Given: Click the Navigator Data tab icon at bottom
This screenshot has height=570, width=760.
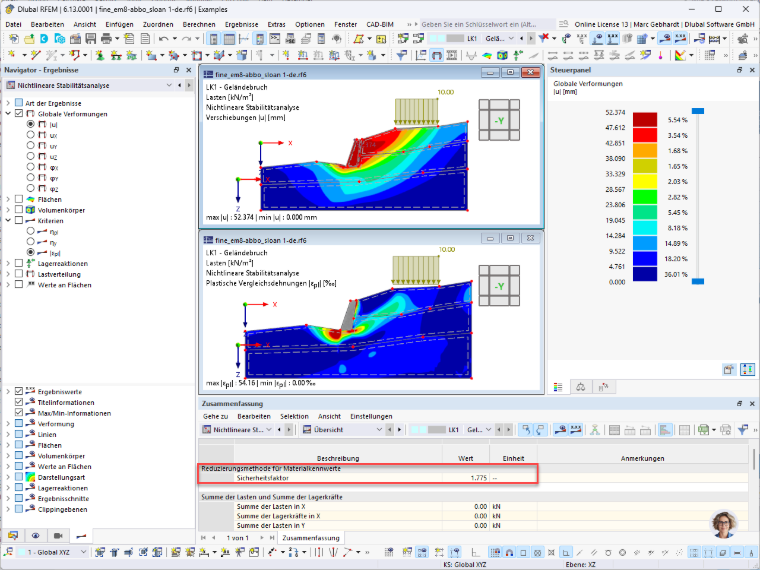Looking at the screenshot, I should click(x=13, y=536).
